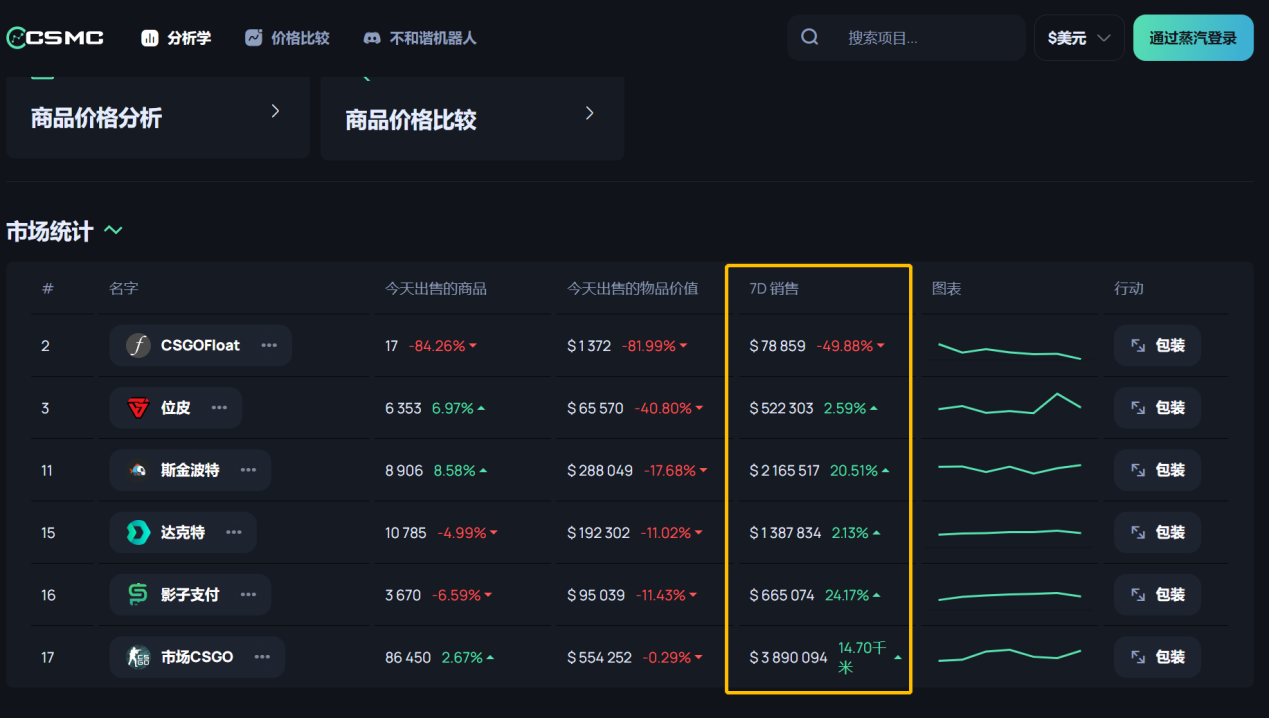Screen dimensions: 1269x718
Task: Click the 包装 button in the 达克特 row
Action: [x=1158, y=532]
